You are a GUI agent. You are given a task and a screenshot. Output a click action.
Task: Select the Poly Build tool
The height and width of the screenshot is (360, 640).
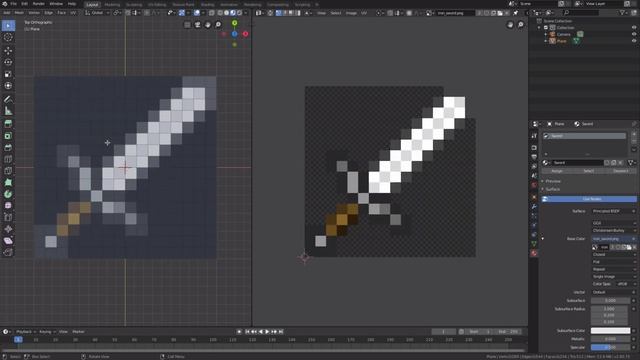8,182
